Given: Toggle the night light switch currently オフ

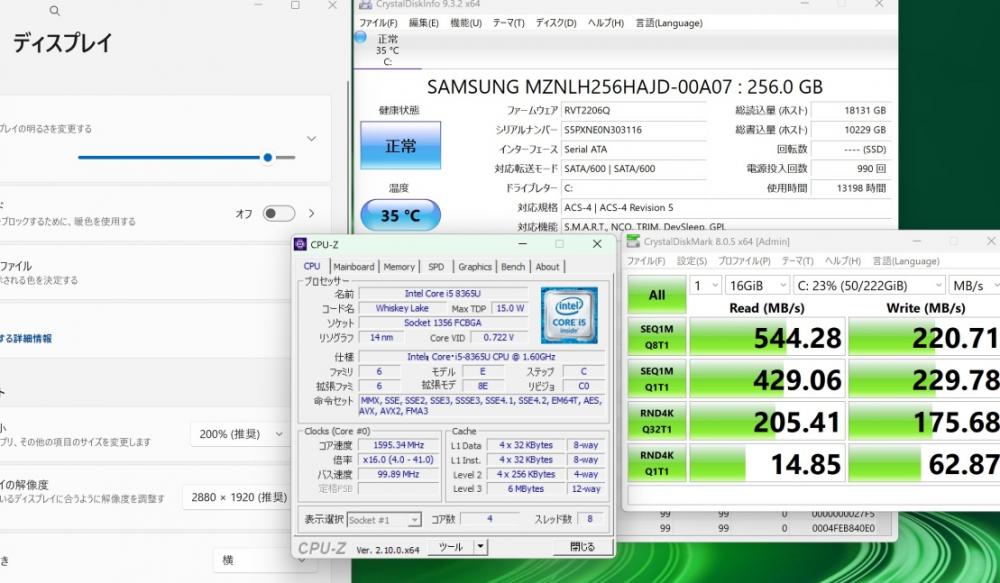Looking at the screenshot, I should click(x=278, y=213).
